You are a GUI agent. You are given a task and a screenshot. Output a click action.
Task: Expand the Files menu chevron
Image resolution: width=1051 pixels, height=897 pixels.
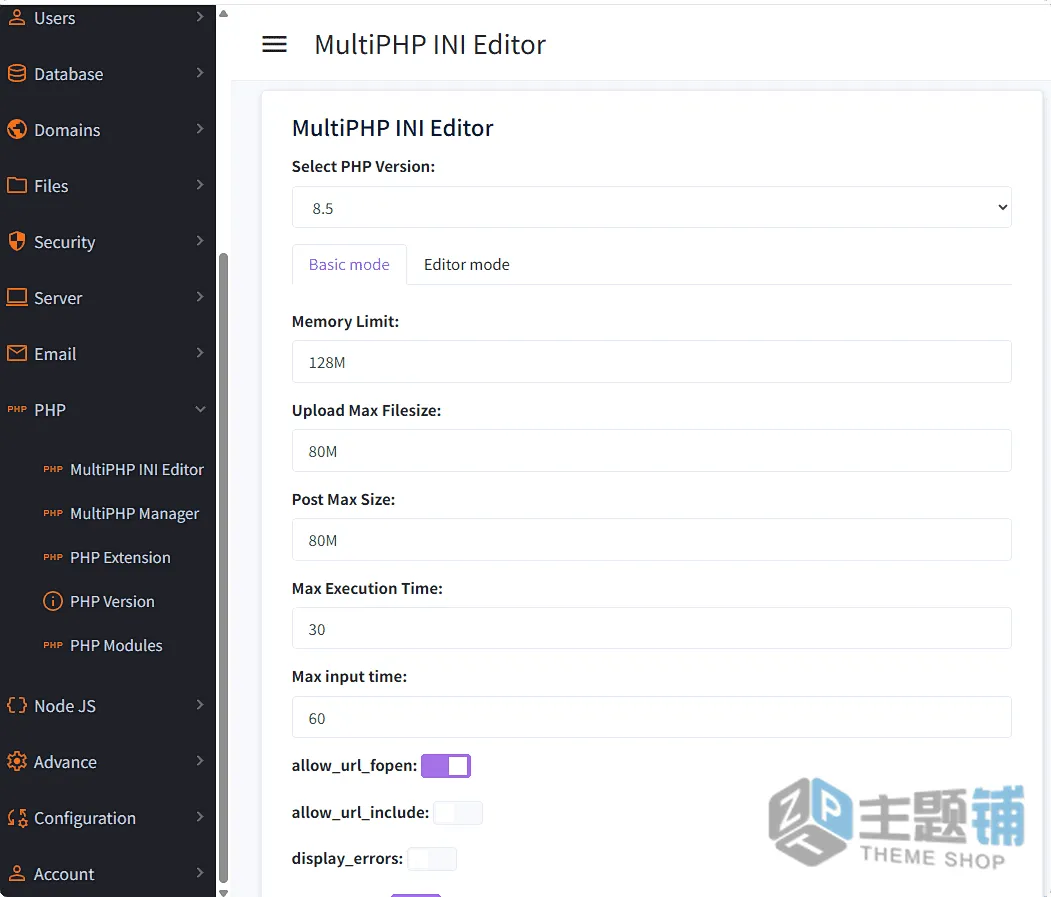200,184
